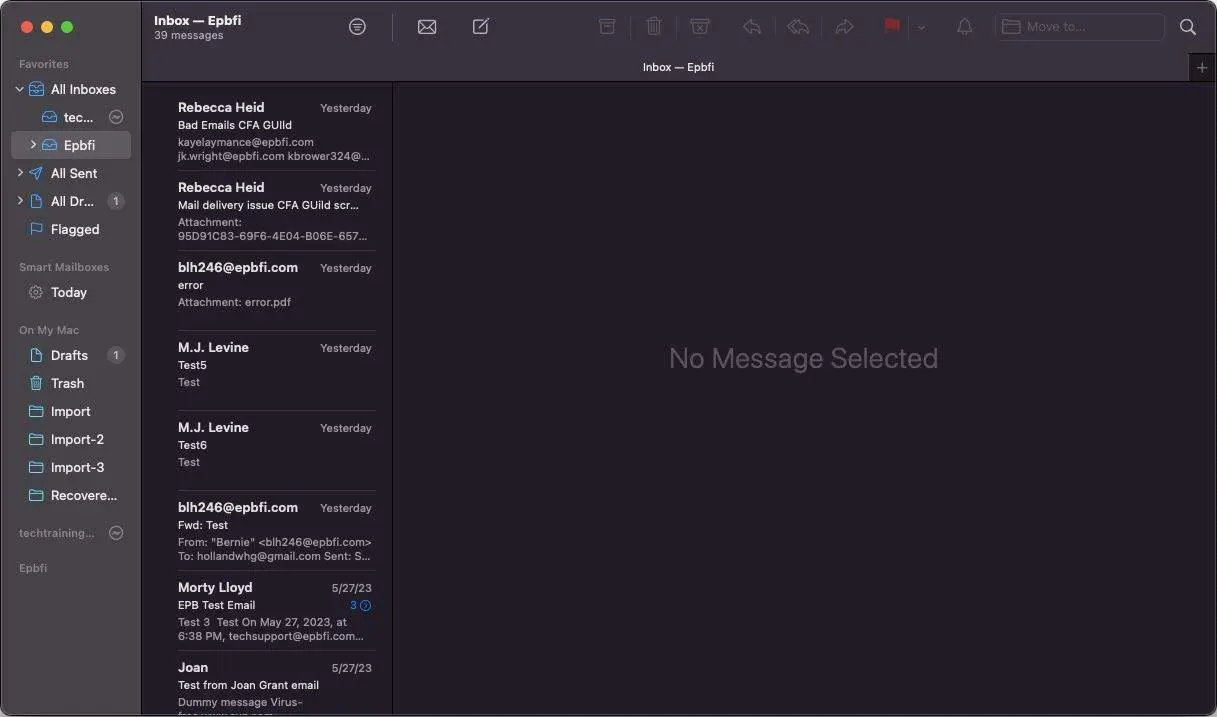The width and height of the screenshot is (1217, 717).
Task: Click the Get Mail envelope icon
Action: coord(427,27)
